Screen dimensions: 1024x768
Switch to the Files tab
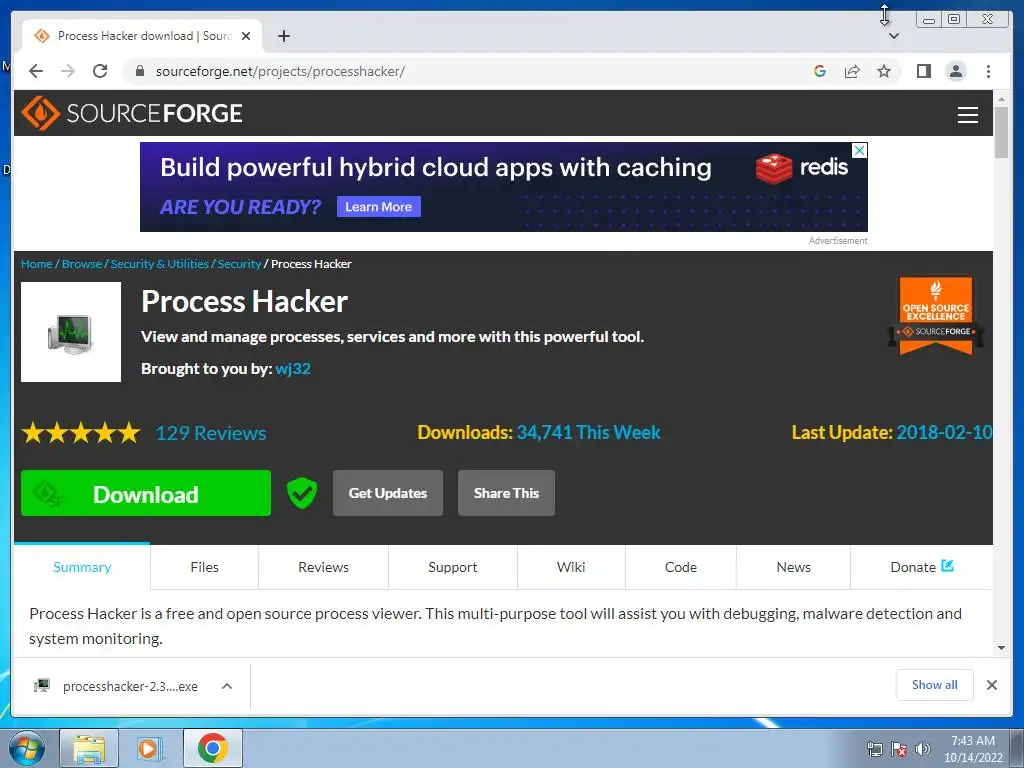(x=204, y=567)
